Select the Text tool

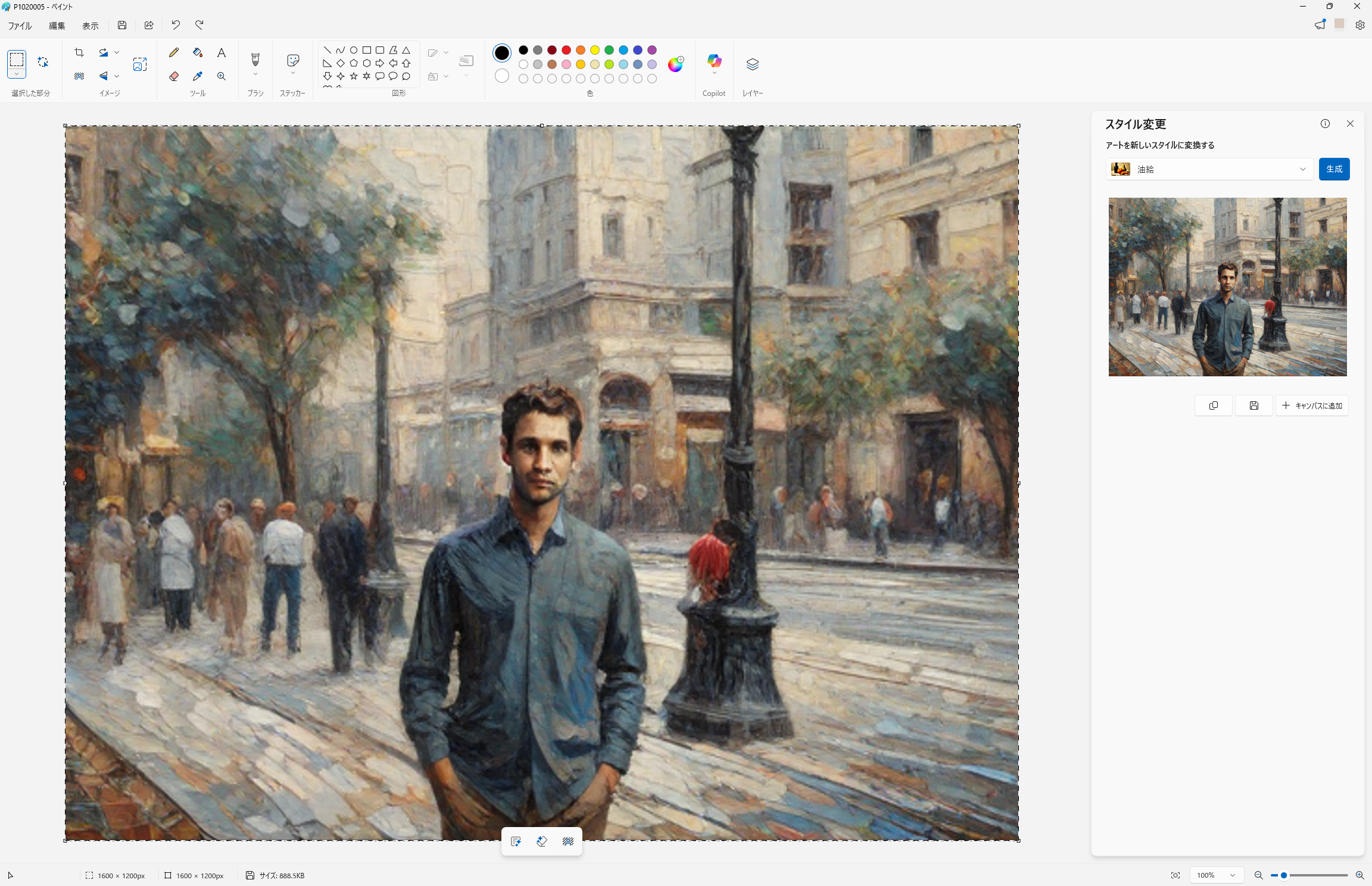[222, 53]
